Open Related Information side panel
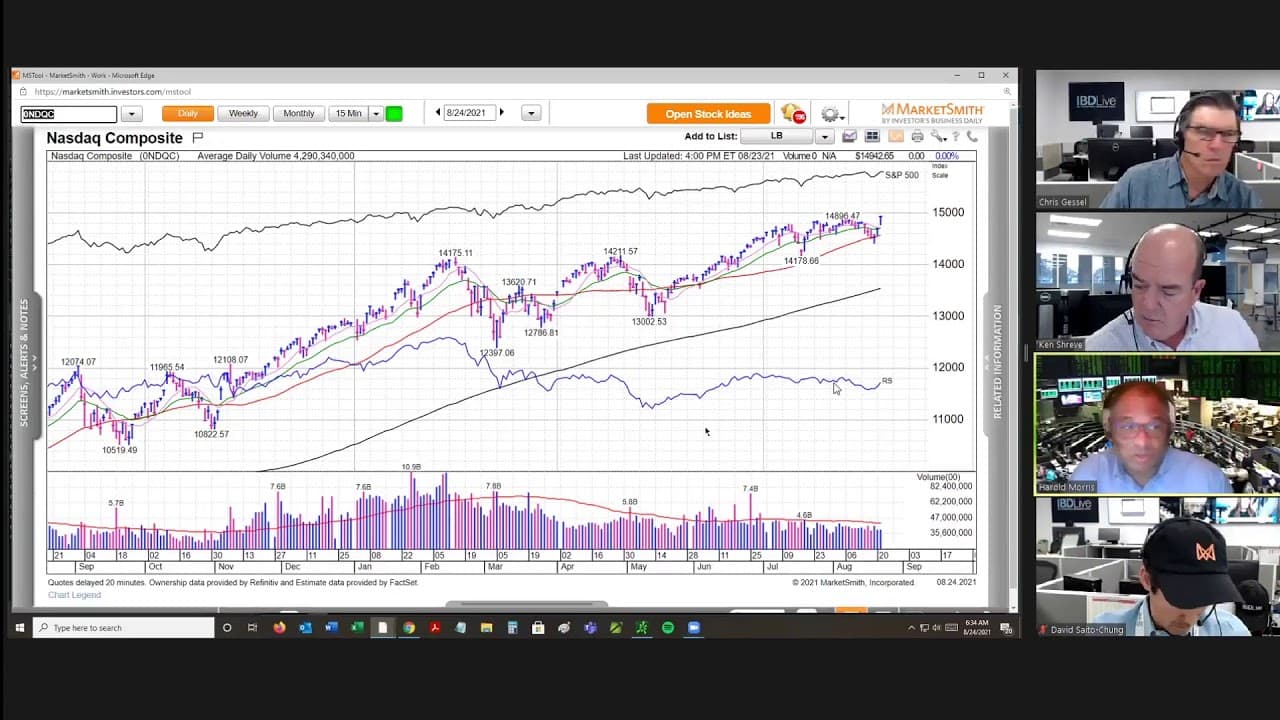Screen dimensions: 1280x720 pos(997,362)
